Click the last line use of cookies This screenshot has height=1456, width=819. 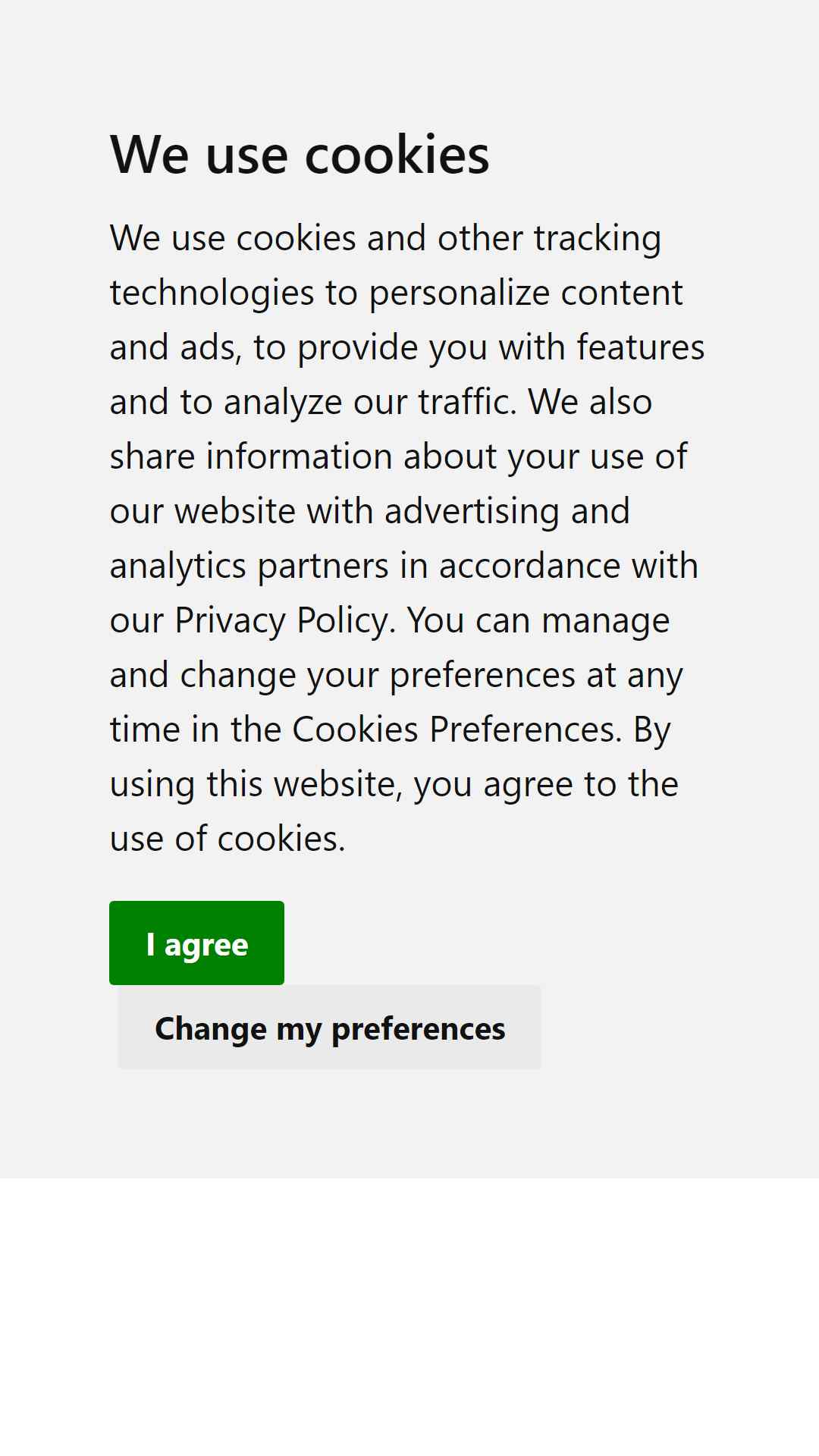coord(227,839)
